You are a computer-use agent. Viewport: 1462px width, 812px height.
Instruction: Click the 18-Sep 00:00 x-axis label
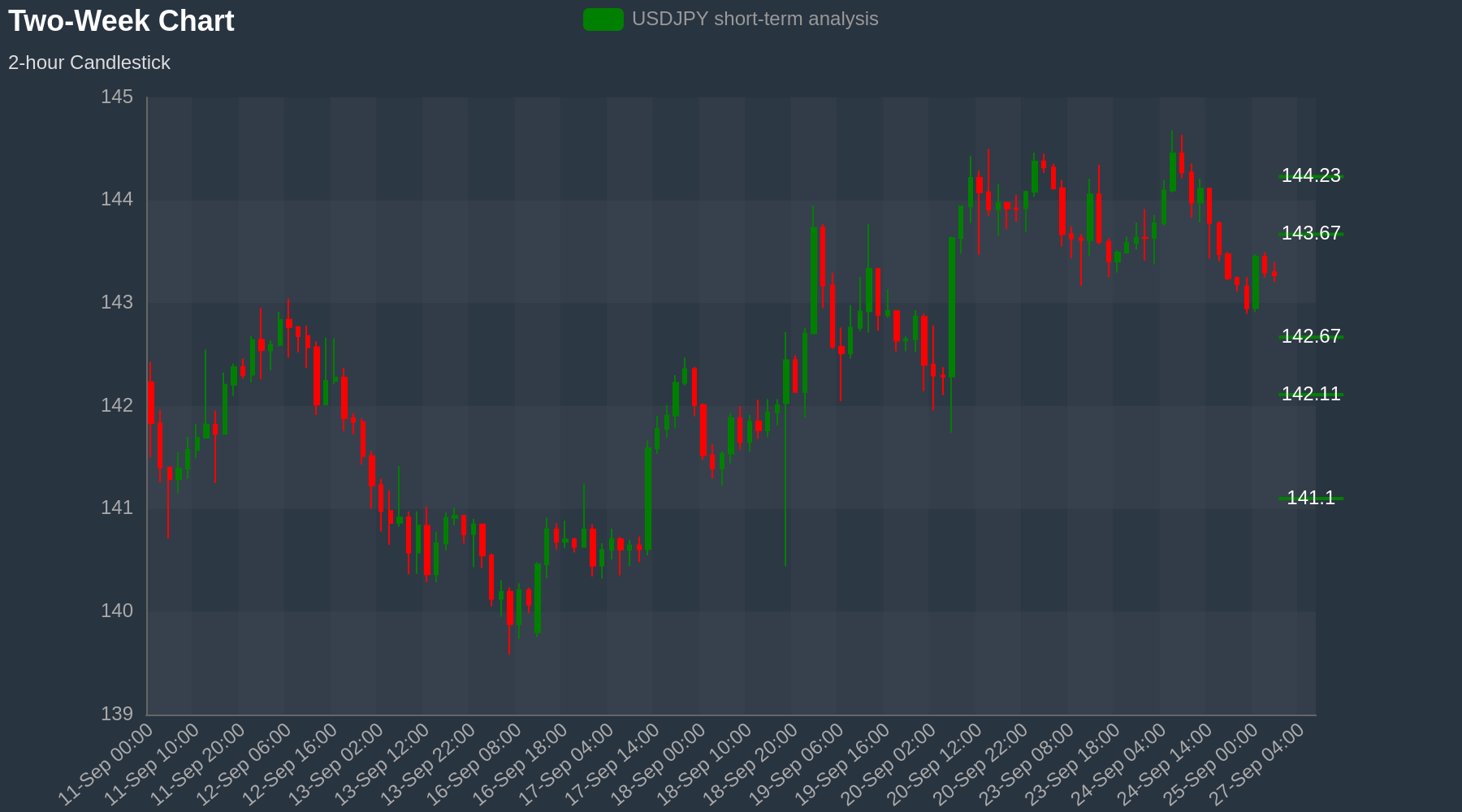(660, 764)
